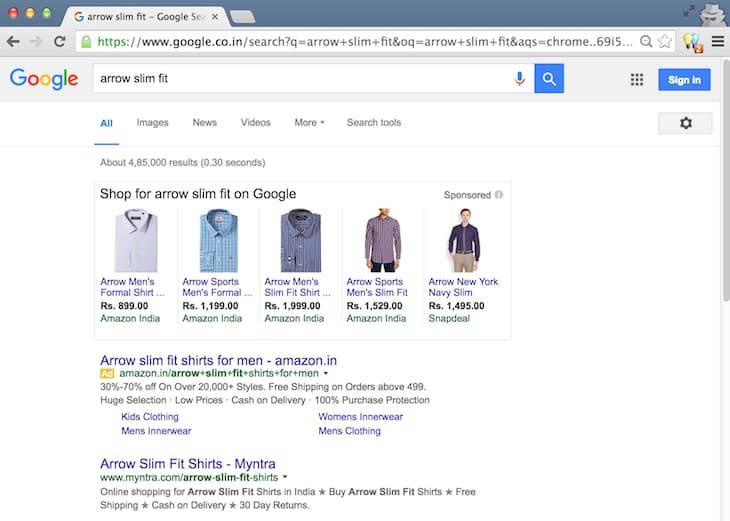The image size is (730, 521).
Task: Click the voice search microphone icon
Action: pyautogui.click(x=520, y=79)
